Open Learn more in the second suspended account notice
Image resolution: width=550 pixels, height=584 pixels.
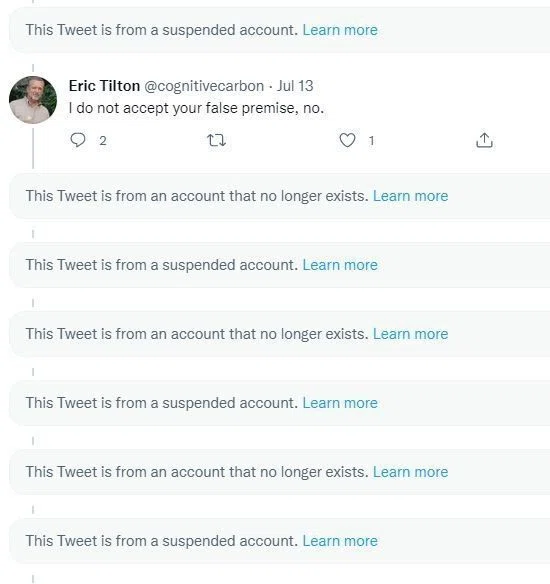click(340, 265)
